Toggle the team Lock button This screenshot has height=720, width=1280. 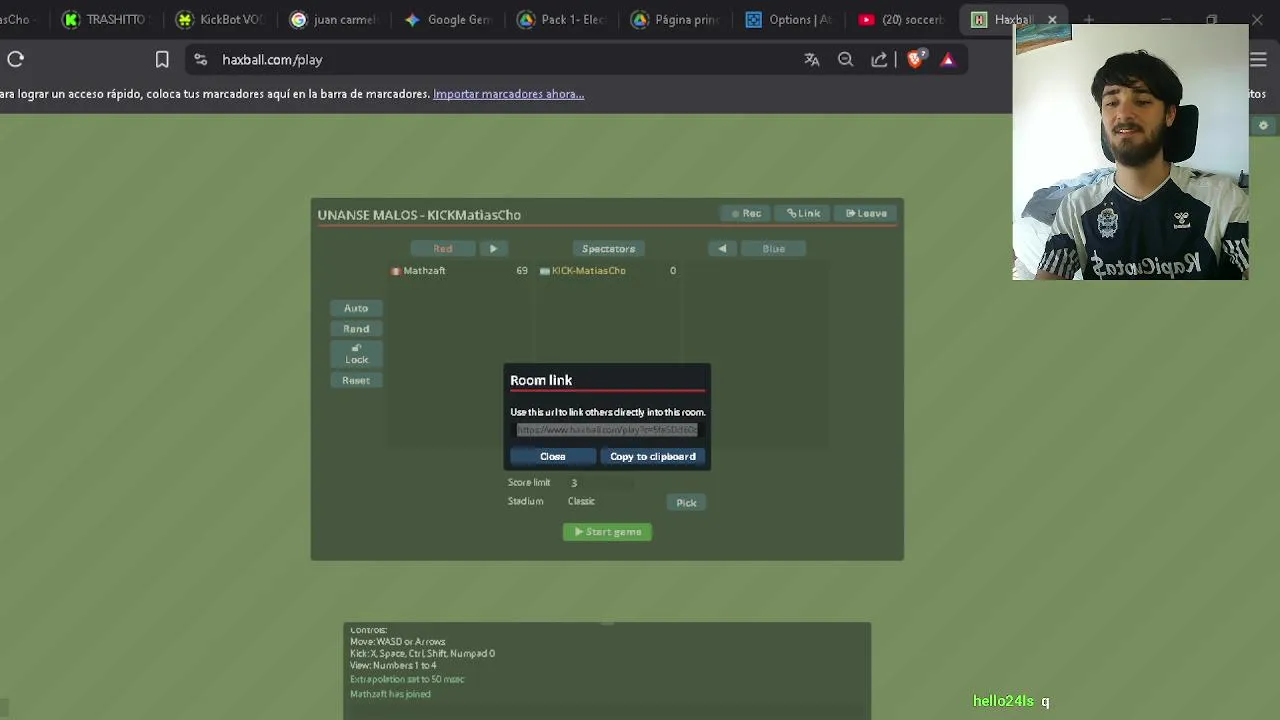[x=356, y=354]
